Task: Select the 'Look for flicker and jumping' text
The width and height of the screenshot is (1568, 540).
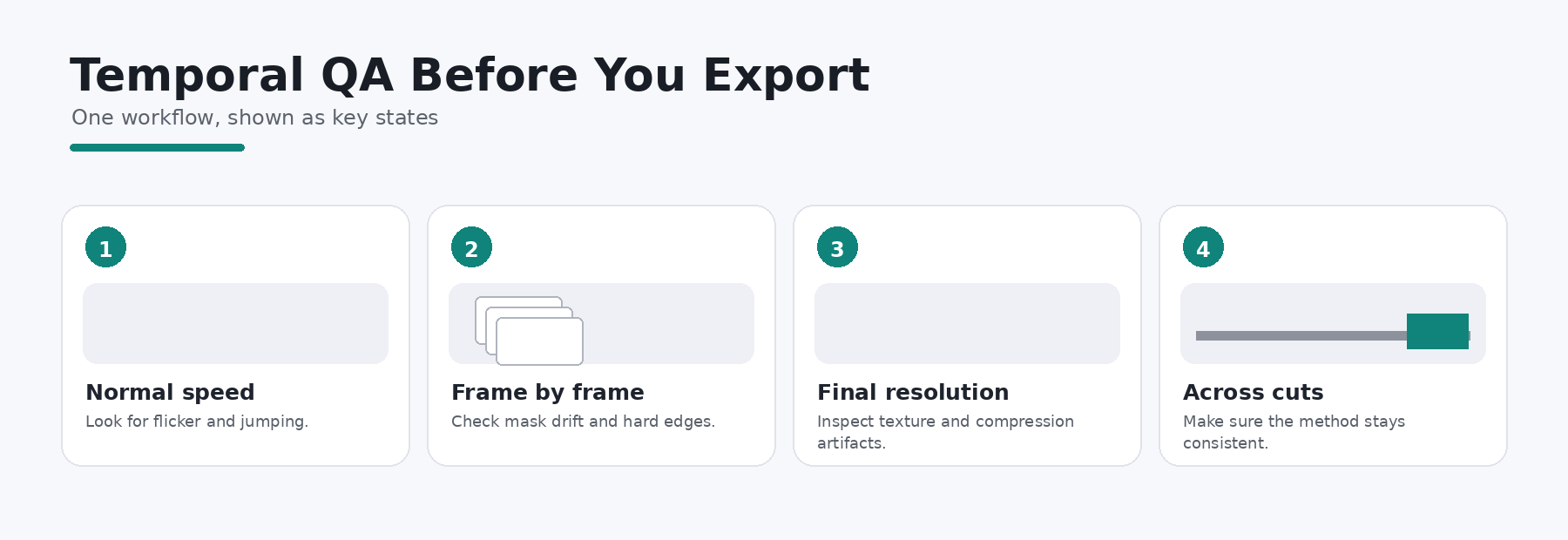Action: click(x=197, y=422)
